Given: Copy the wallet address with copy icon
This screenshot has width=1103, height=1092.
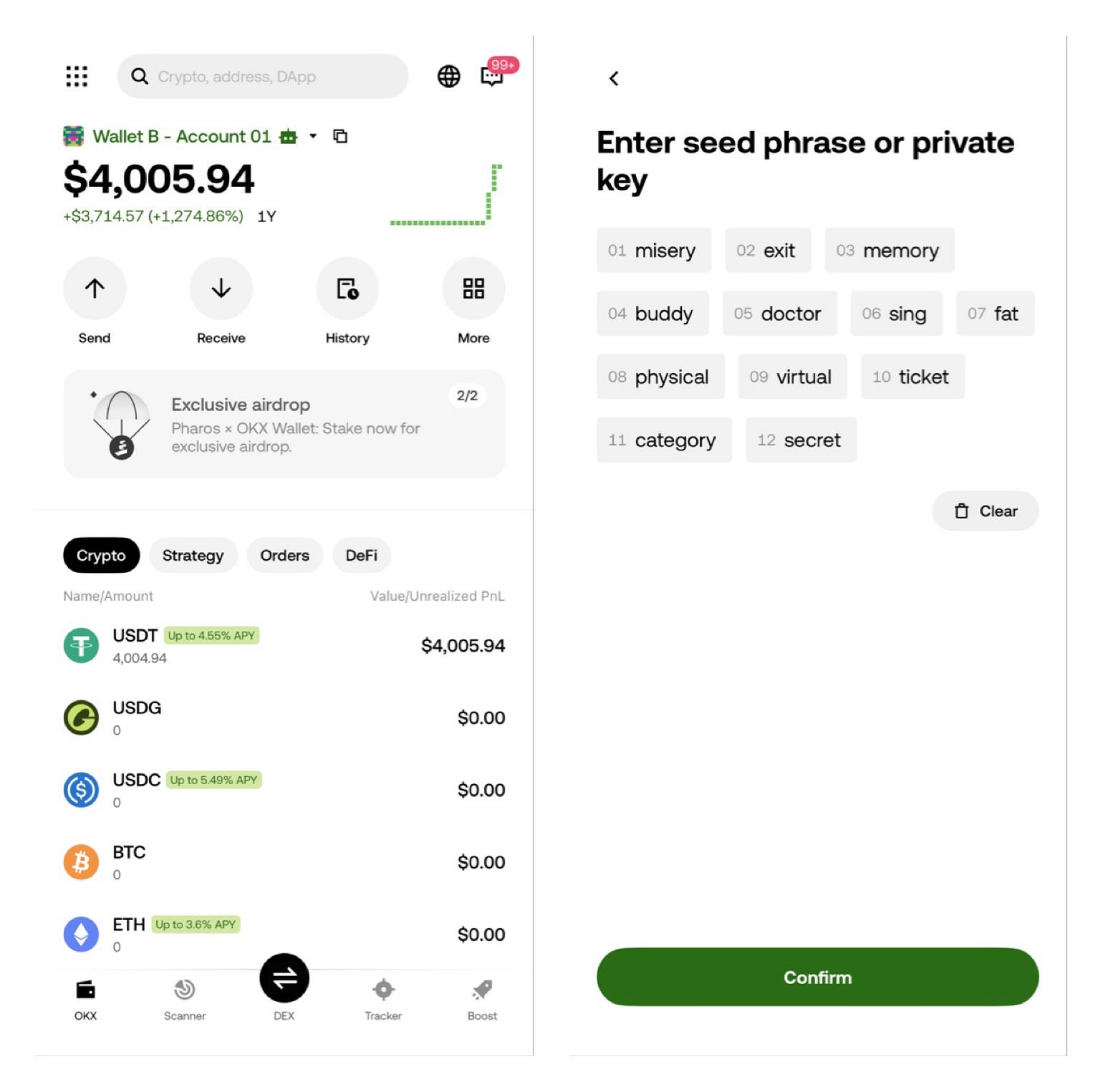Looking at the screenshot, I should tap(340, 136).
